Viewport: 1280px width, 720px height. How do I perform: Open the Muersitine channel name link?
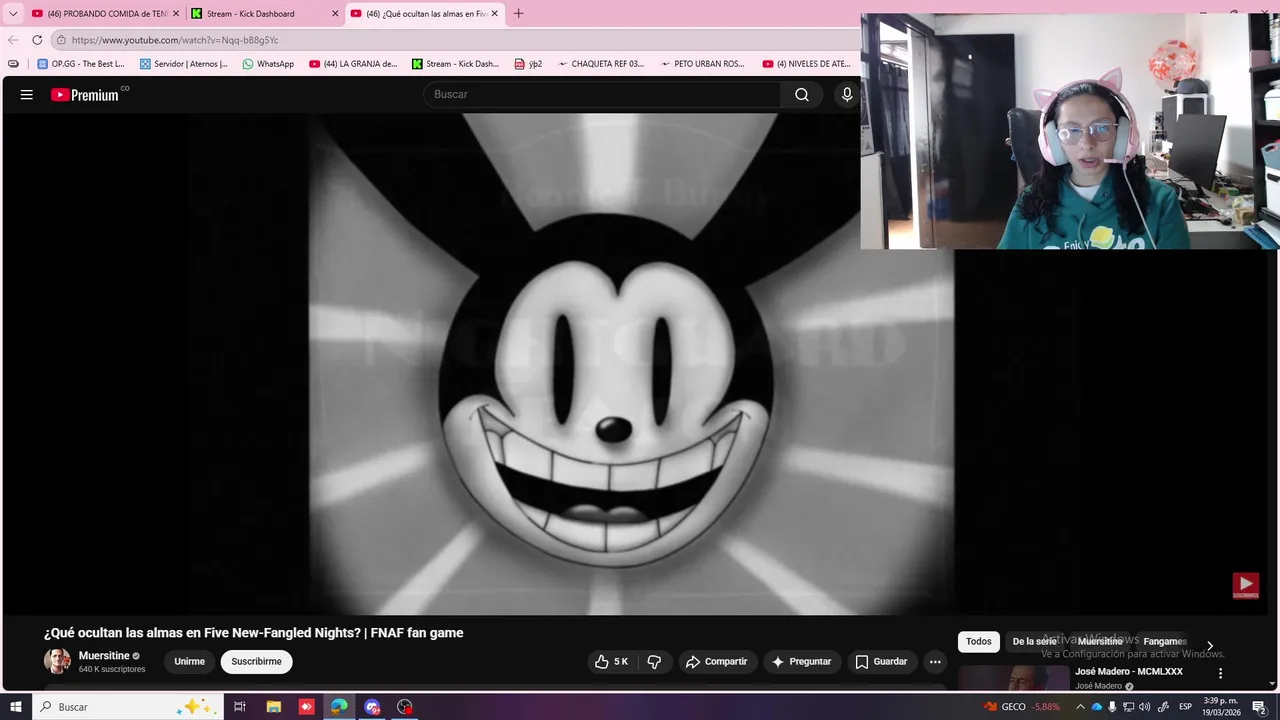tap(104, 656)
